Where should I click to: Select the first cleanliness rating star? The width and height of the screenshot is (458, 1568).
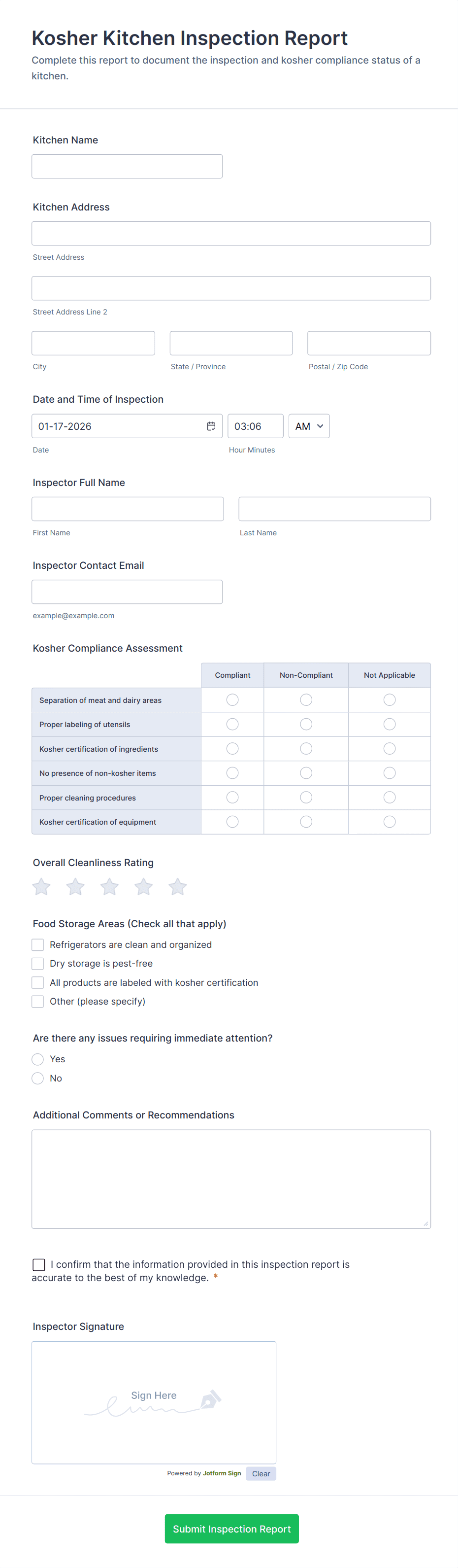(41, 887)
